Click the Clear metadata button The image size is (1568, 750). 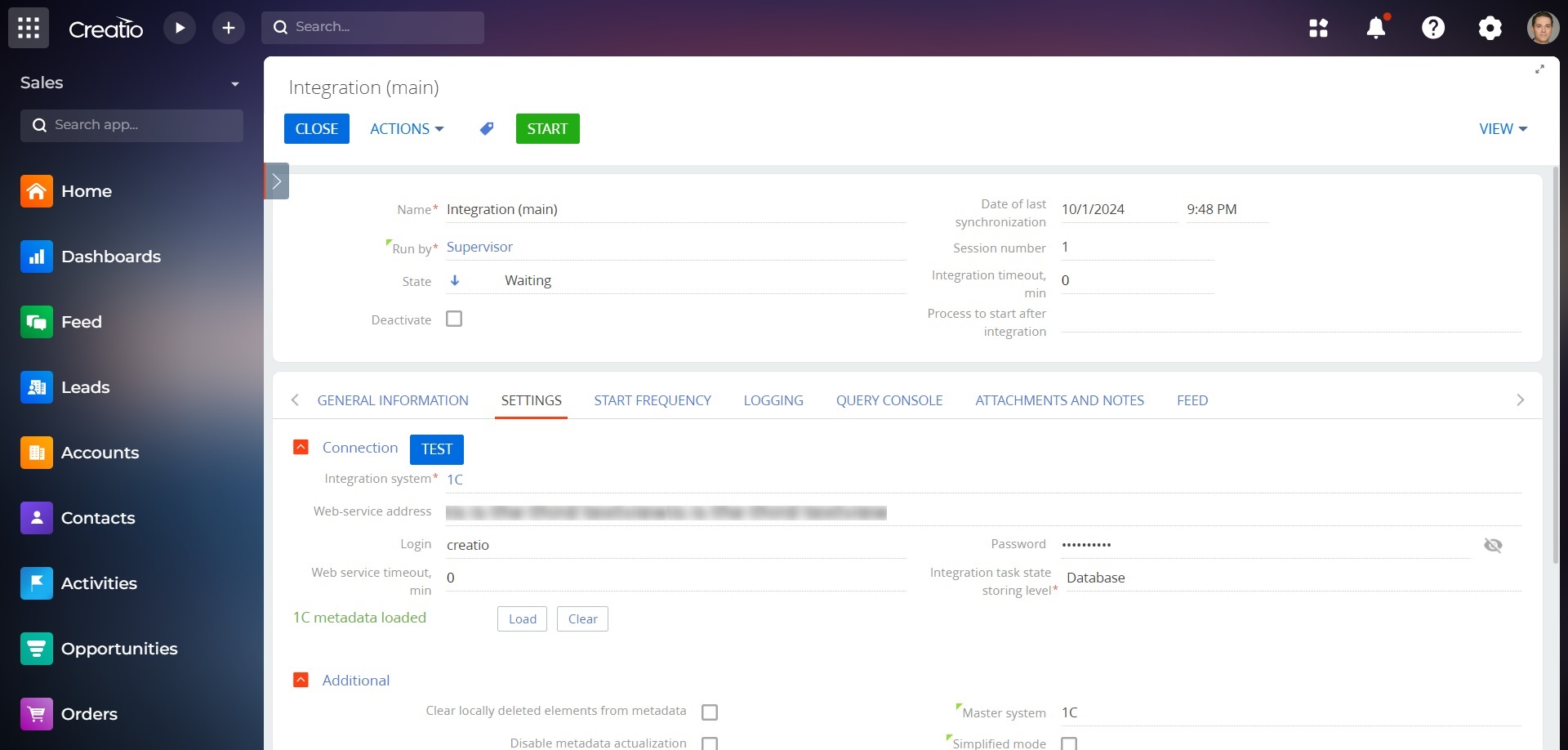(582, 618)
